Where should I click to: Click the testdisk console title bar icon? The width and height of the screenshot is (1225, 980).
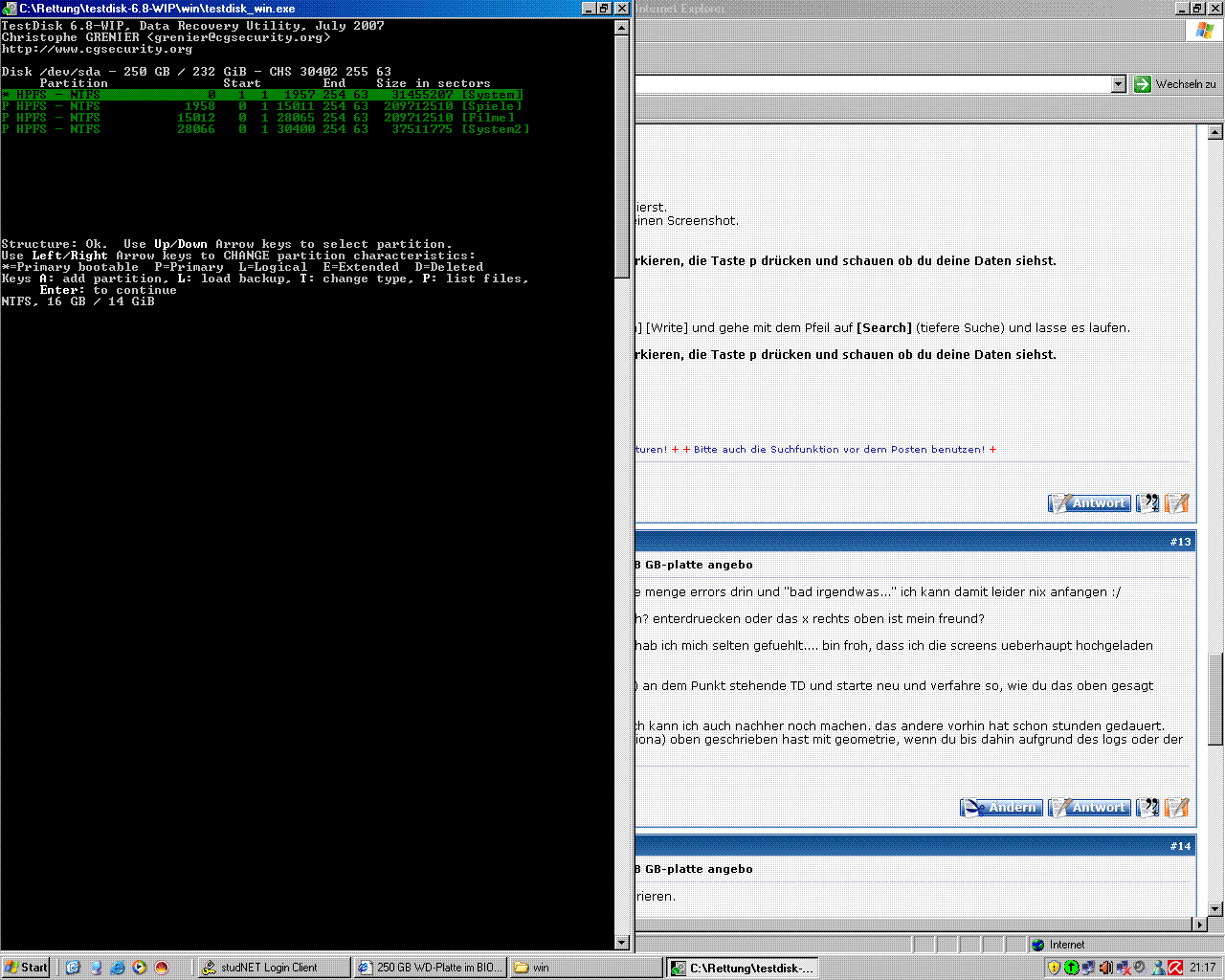(x=9, y=8)
